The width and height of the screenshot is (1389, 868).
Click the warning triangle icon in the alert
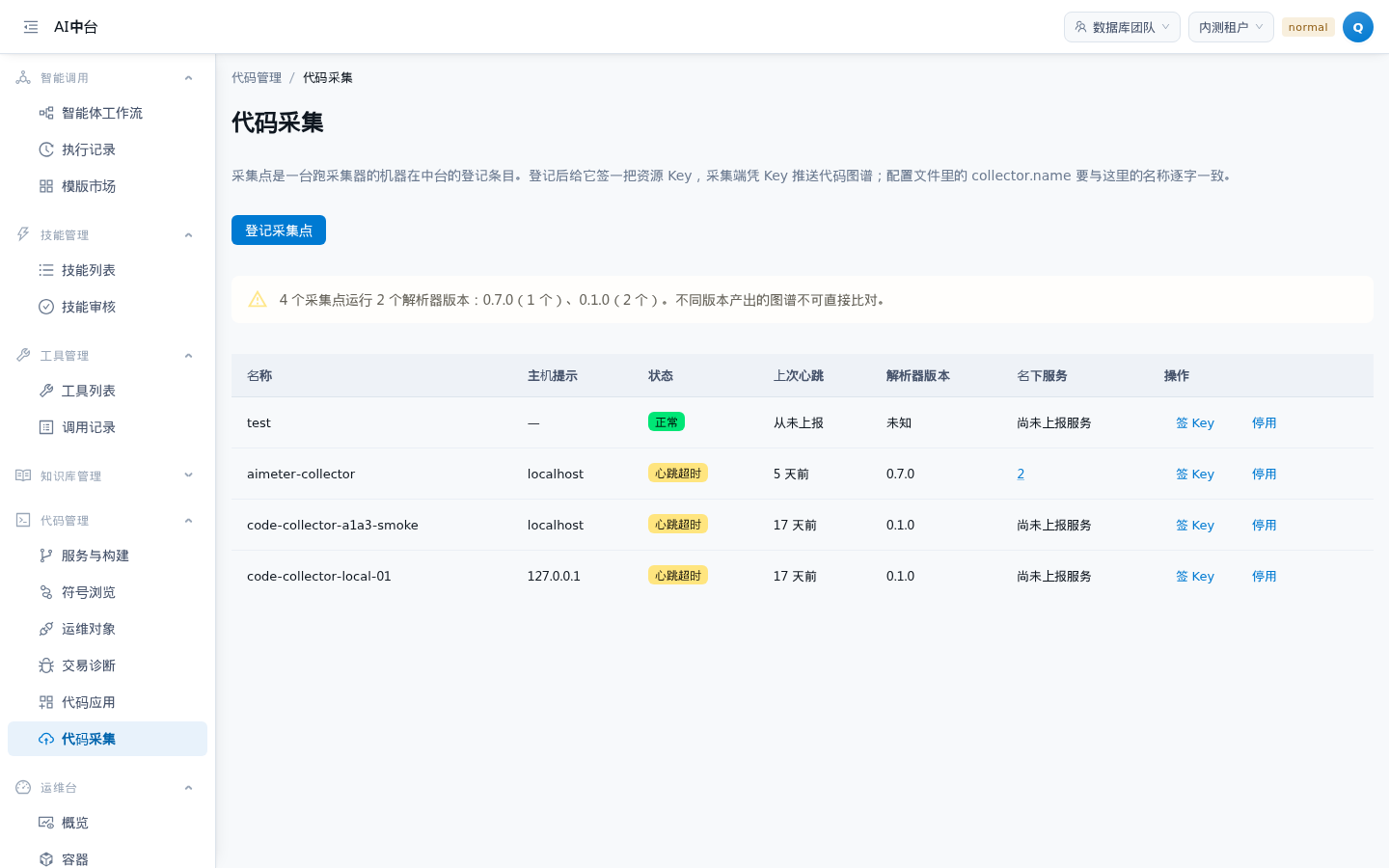pos(258,300)
